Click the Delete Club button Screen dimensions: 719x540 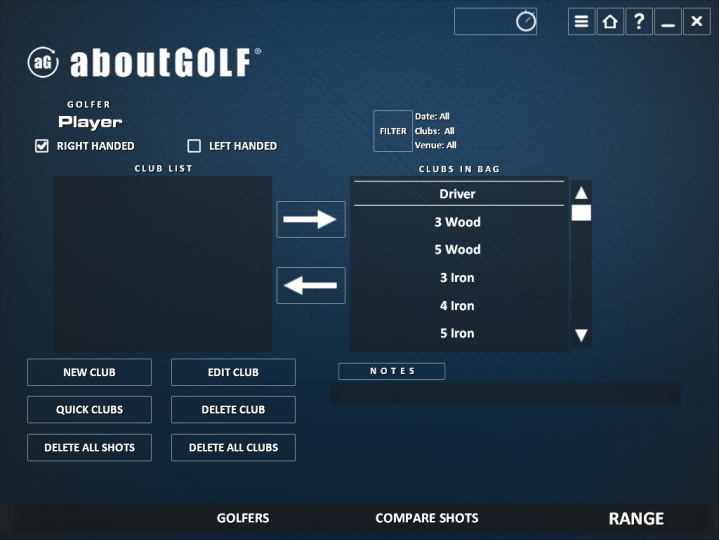pyautogui.click(x=233, y=409)
